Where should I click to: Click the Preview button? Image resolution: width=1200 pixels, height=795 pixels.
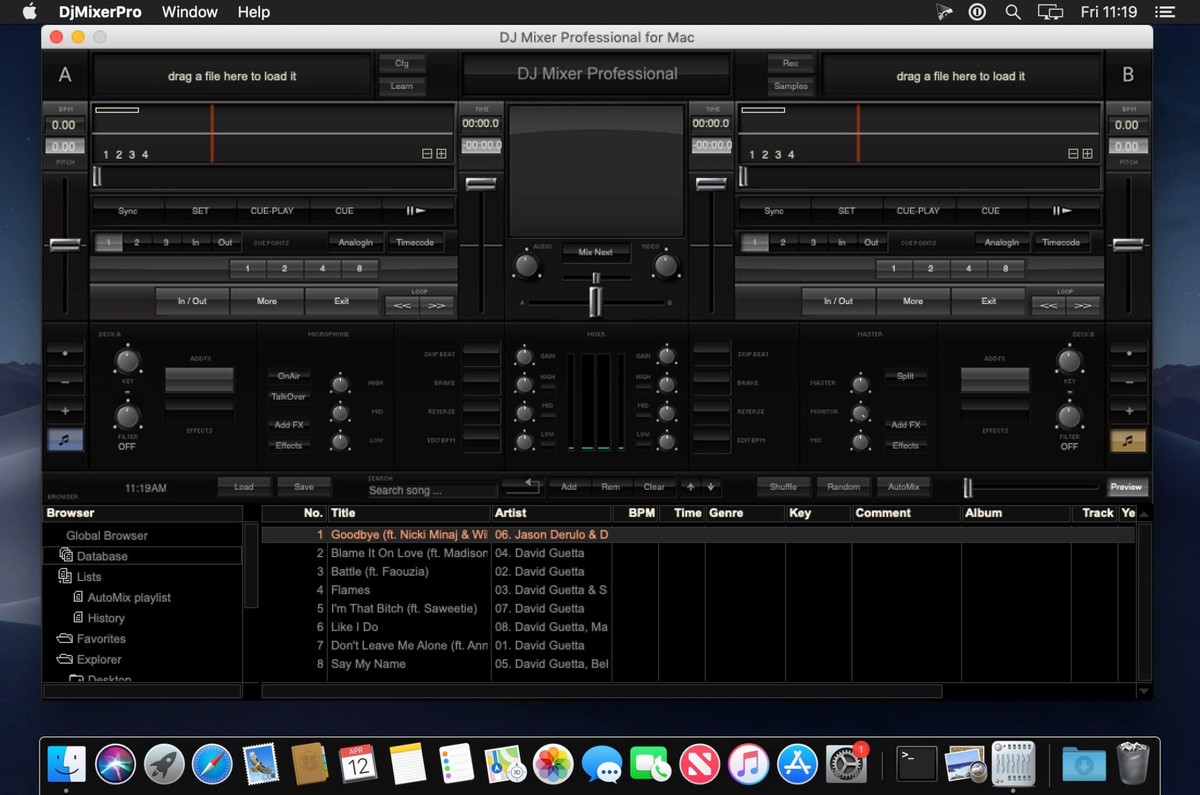click(1126, 487)
